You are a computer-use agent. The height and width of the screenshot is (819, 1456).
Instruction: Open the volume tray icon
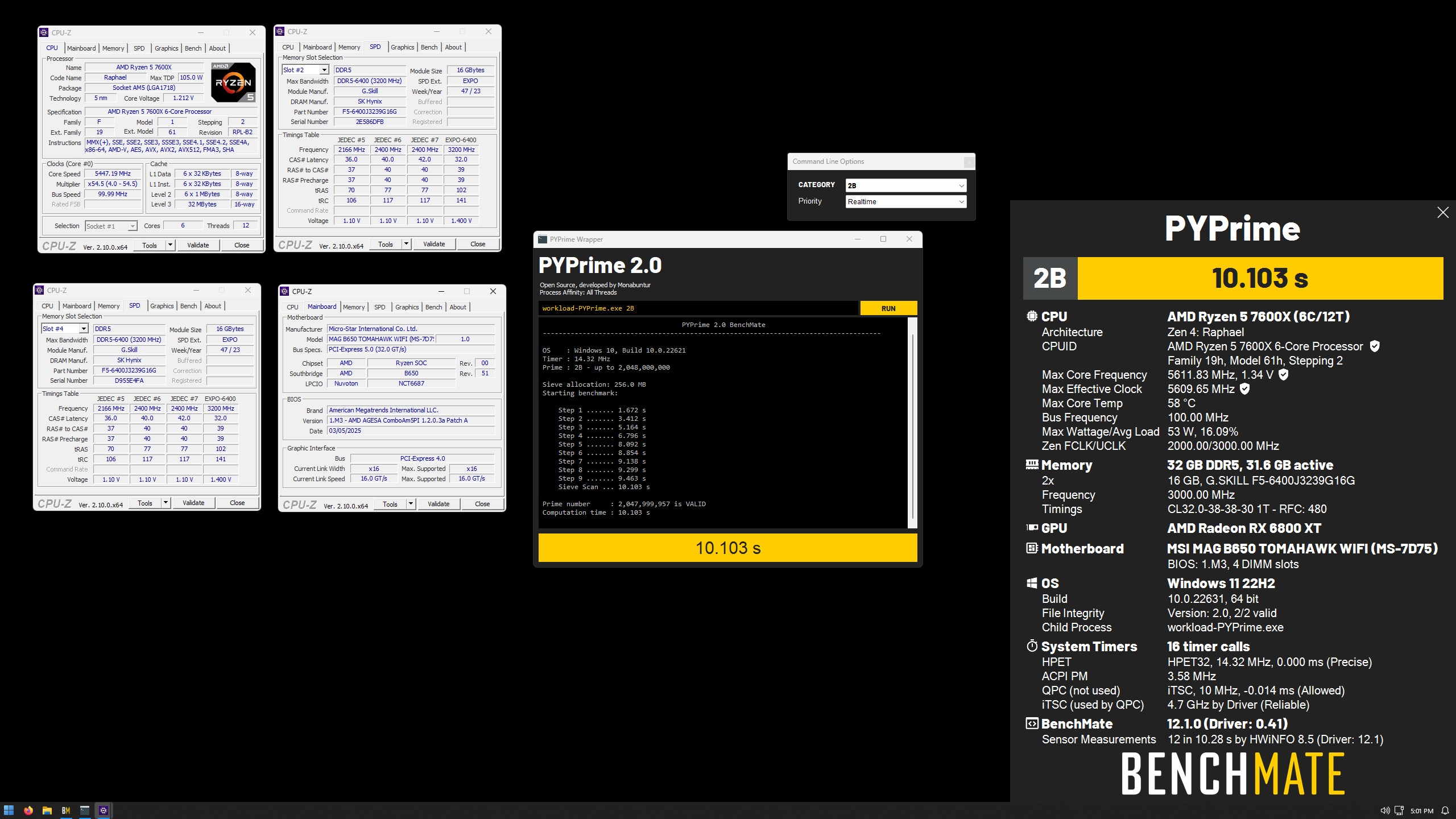pyautogui.click(x=1385, y=810)
